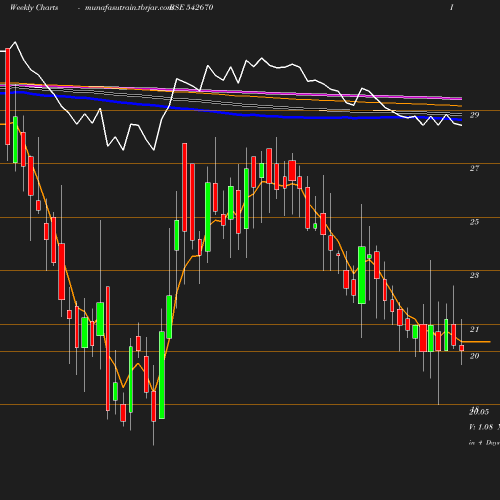Select the price axis label 20
The width and height of the screenshot is (500, 500).
tap(474, 356)
